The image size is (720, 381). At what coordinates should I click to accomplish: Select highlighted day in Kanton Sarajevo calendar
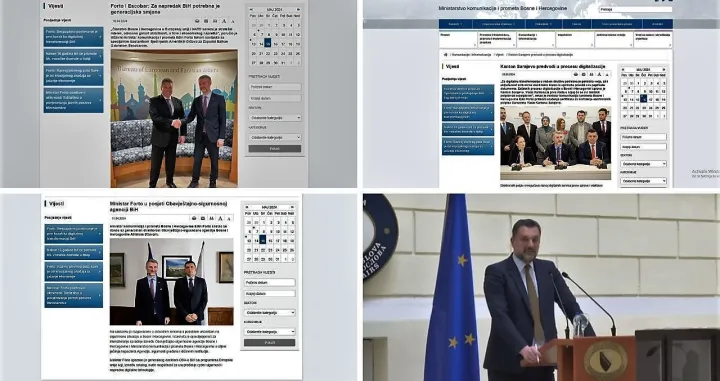(644, 98)
